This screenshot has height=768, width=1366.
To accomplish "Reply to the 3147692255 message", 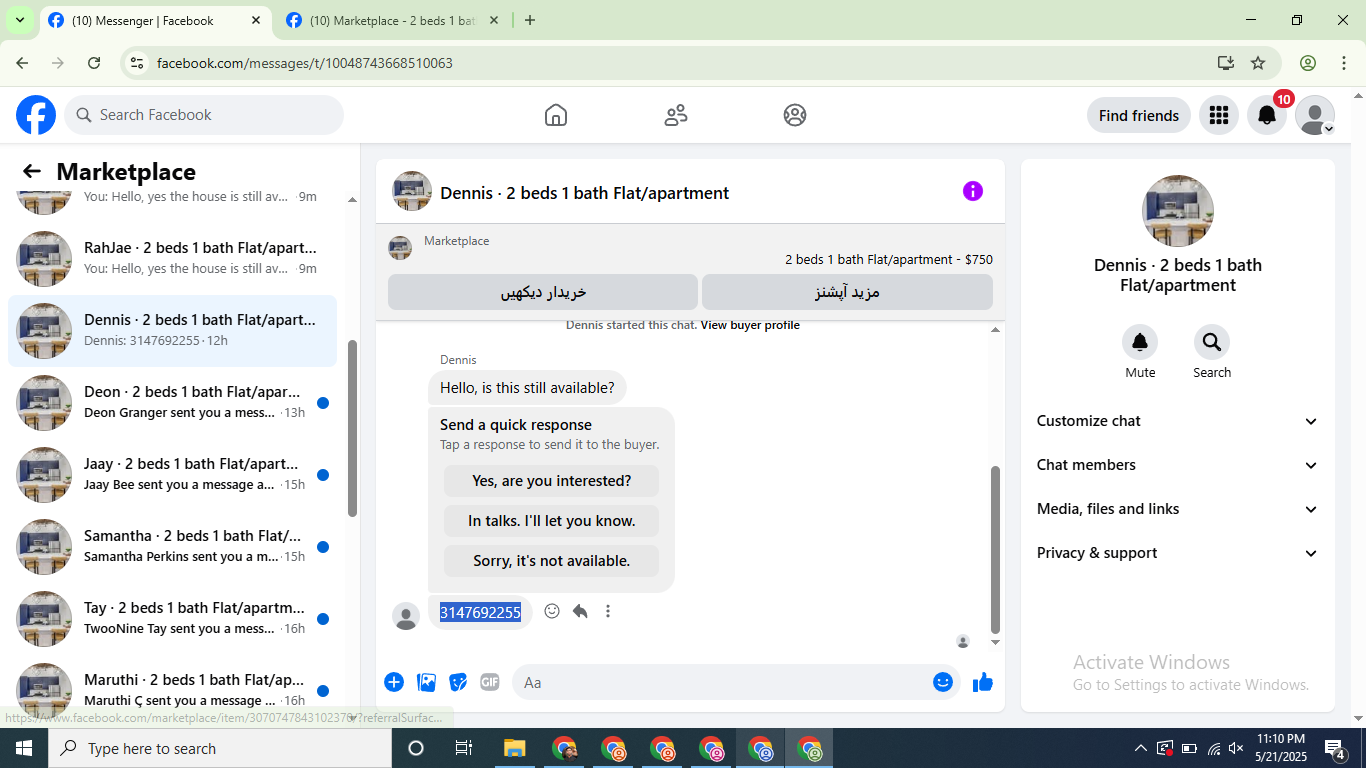I will [580, 611].
